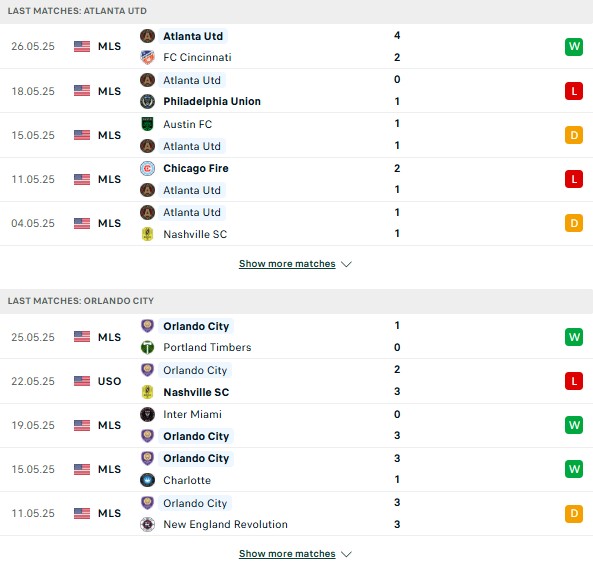
Task: Click the red L badge for Philadelphia Union match
Action: pyautogui.click(x=574, y=91)
